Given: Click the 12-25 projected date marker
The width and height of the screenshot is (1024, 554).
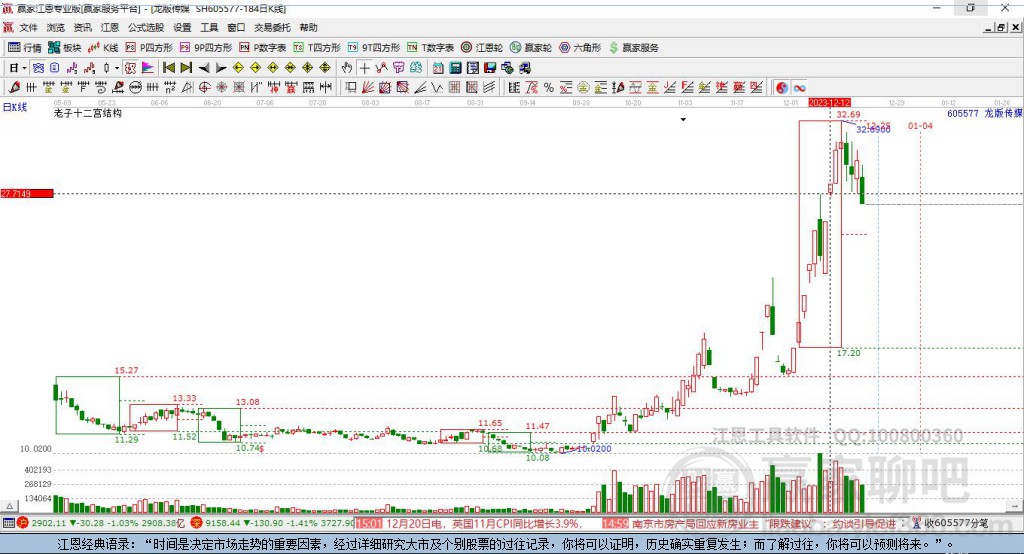Looking at the screenshot, I should [x=878, y=125].
